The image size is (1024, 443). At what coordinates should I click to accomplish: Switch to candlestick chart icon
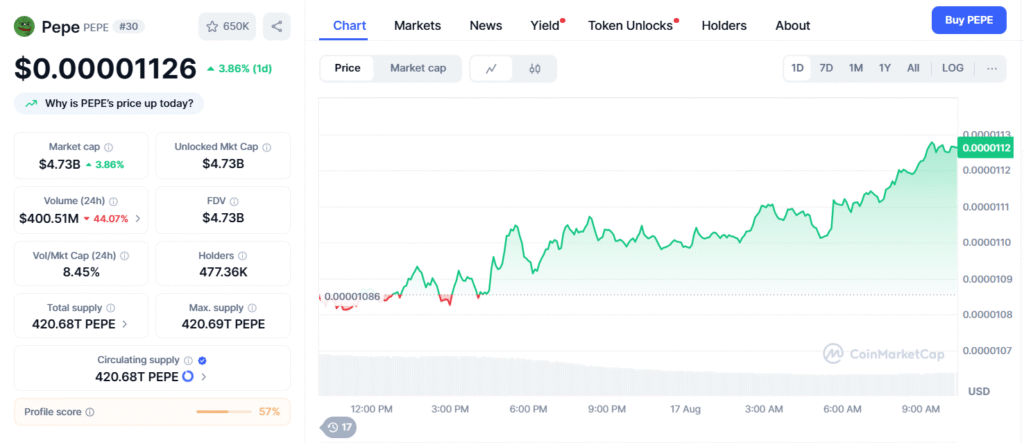(535, 69)
